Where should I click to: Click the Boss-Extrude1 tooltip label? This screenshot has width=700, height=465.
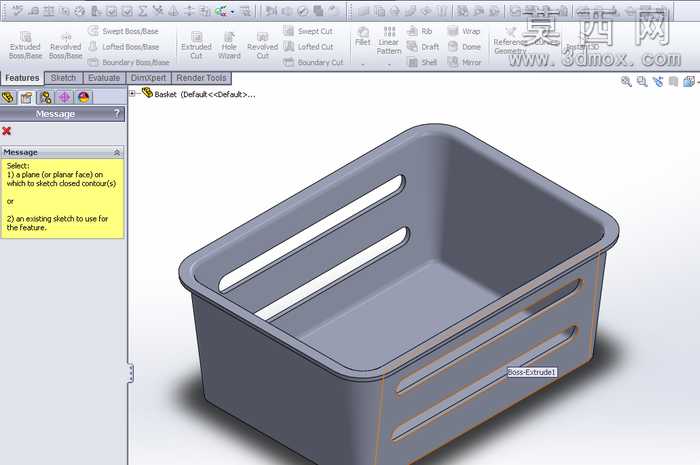532,372
